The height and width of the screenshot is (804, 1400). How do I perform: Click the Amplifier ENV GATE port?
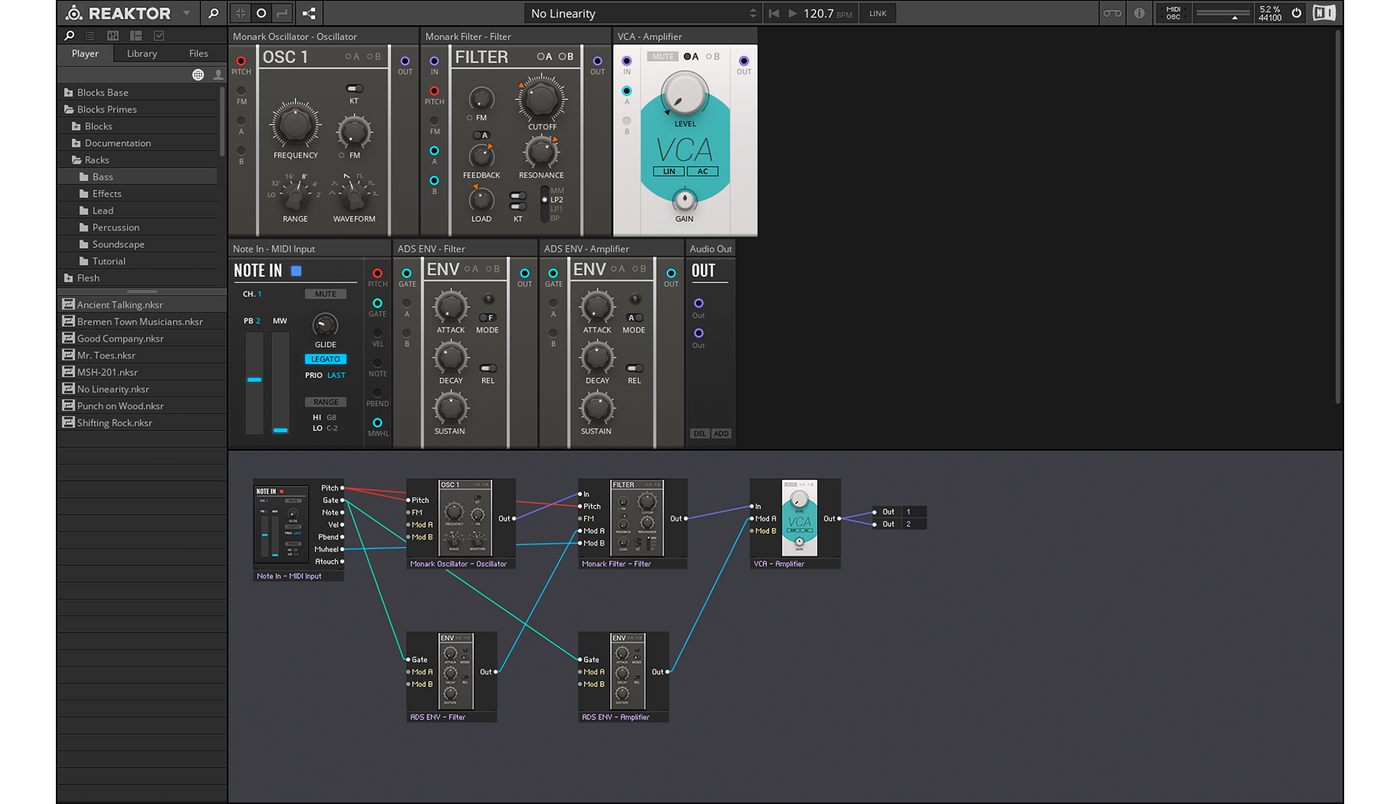tap(553, 273)
